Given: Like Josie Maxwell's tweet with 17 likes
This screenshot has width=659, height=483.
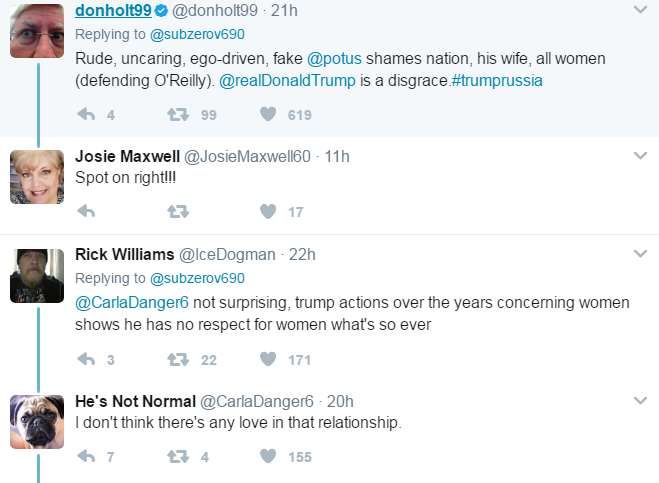Looking at the screenshot, I should coord(268,211).
